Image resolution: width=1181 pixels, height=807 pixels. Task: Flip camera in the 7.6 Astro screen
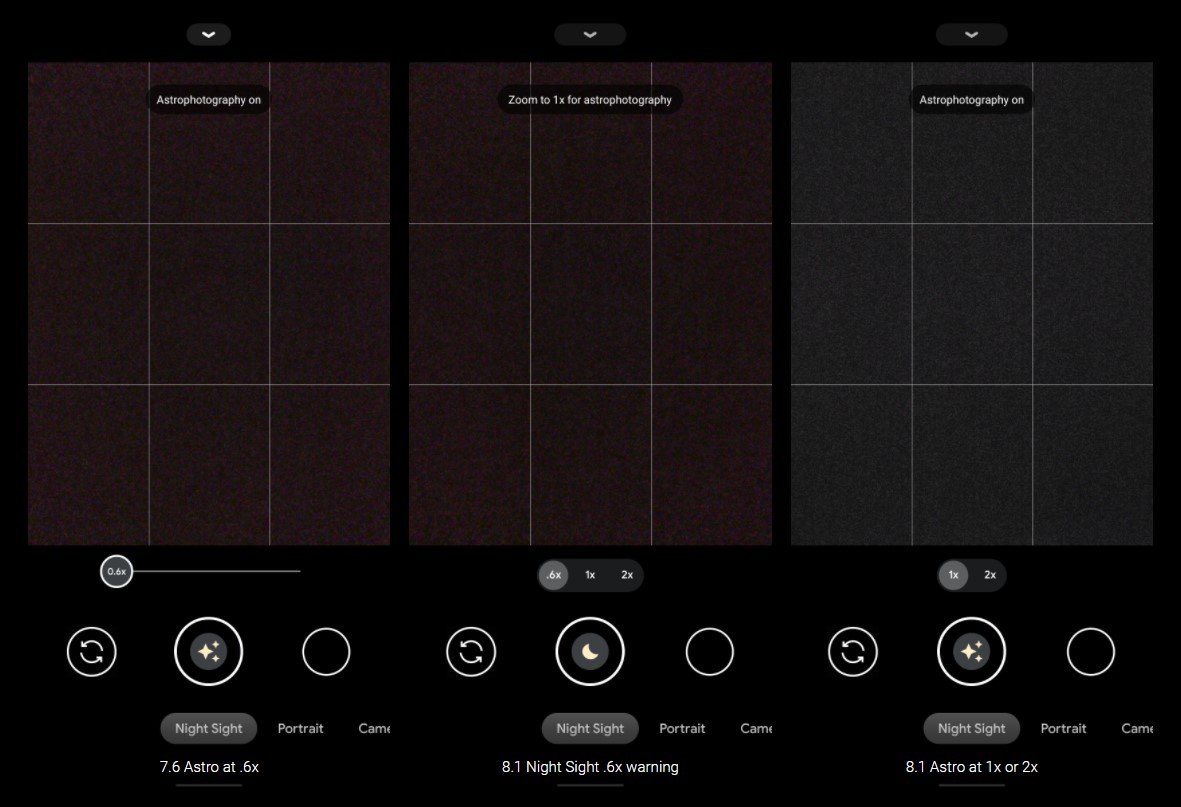point(92,652)
